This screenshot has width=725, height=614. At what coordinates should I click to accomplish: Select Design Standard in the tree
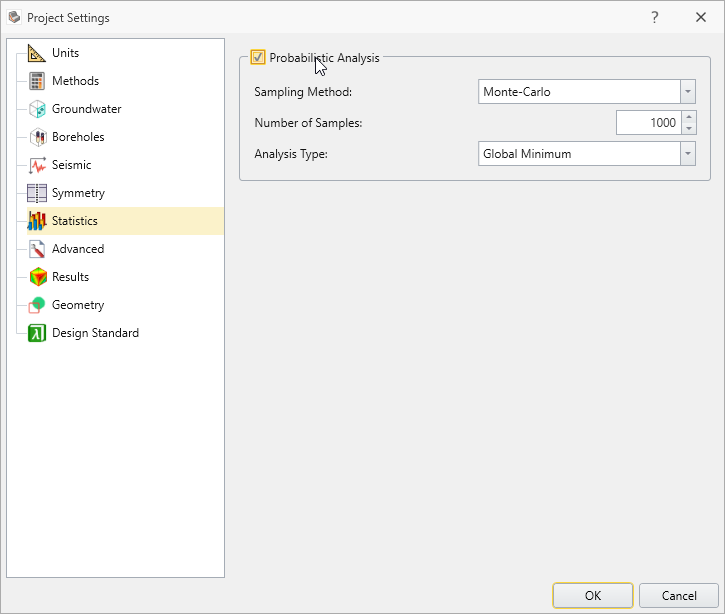coord(95,333)
